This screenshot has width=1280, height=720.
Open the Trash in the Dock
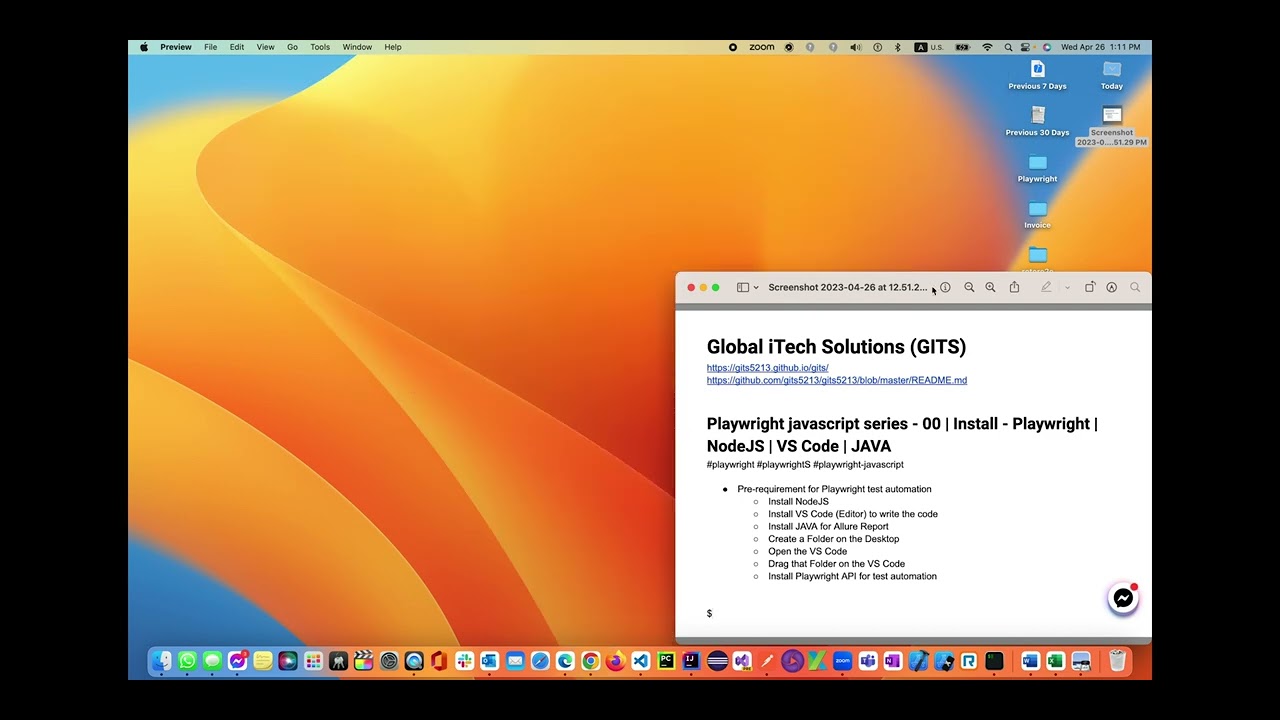tap(1117, 661)
